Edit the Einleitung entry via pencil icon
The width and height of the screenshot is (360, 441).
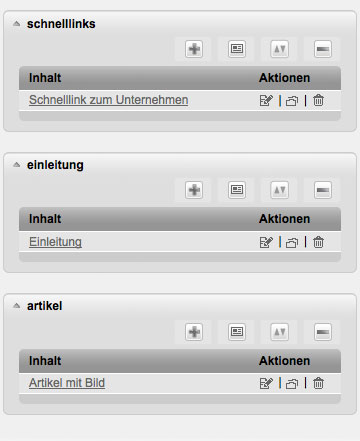[266, 242]
